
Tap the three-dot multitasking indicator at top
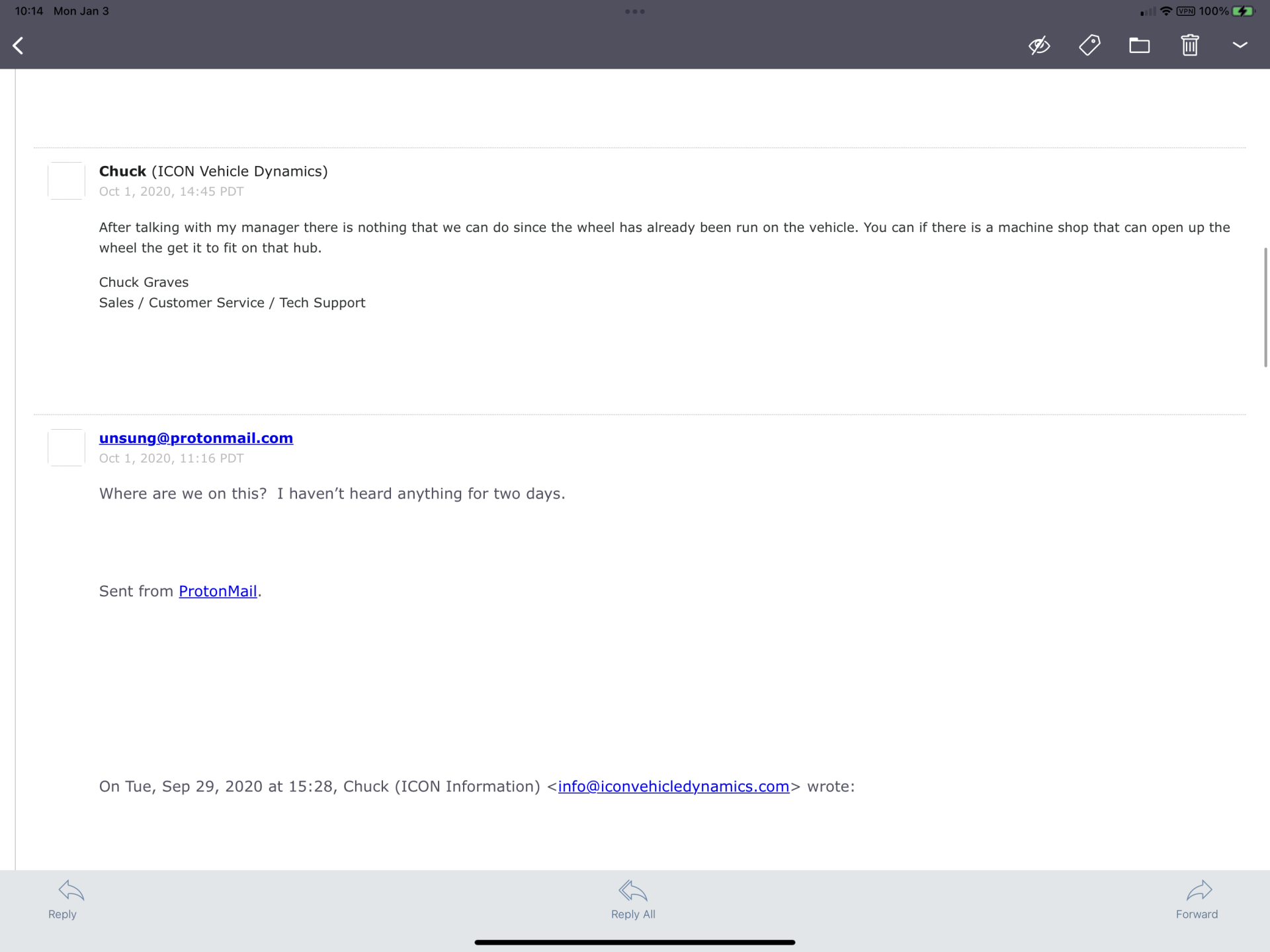(634, 11)
